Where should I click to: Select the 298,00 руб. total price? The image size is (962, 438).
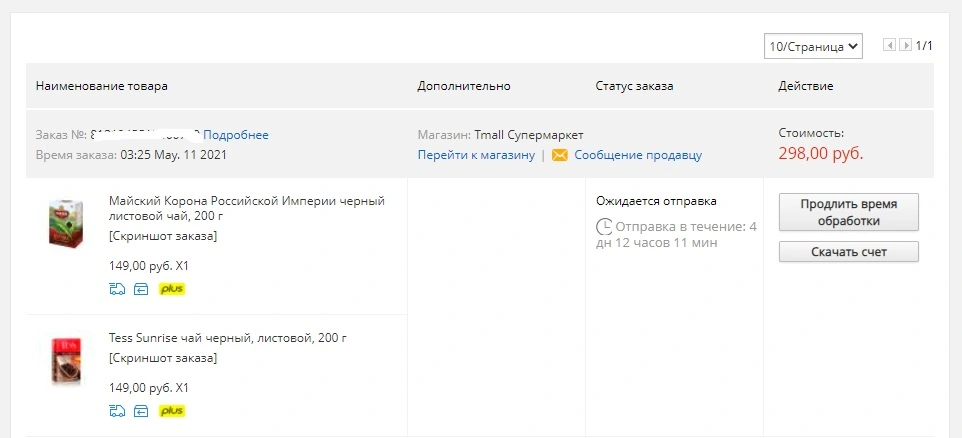coord(820,153)
